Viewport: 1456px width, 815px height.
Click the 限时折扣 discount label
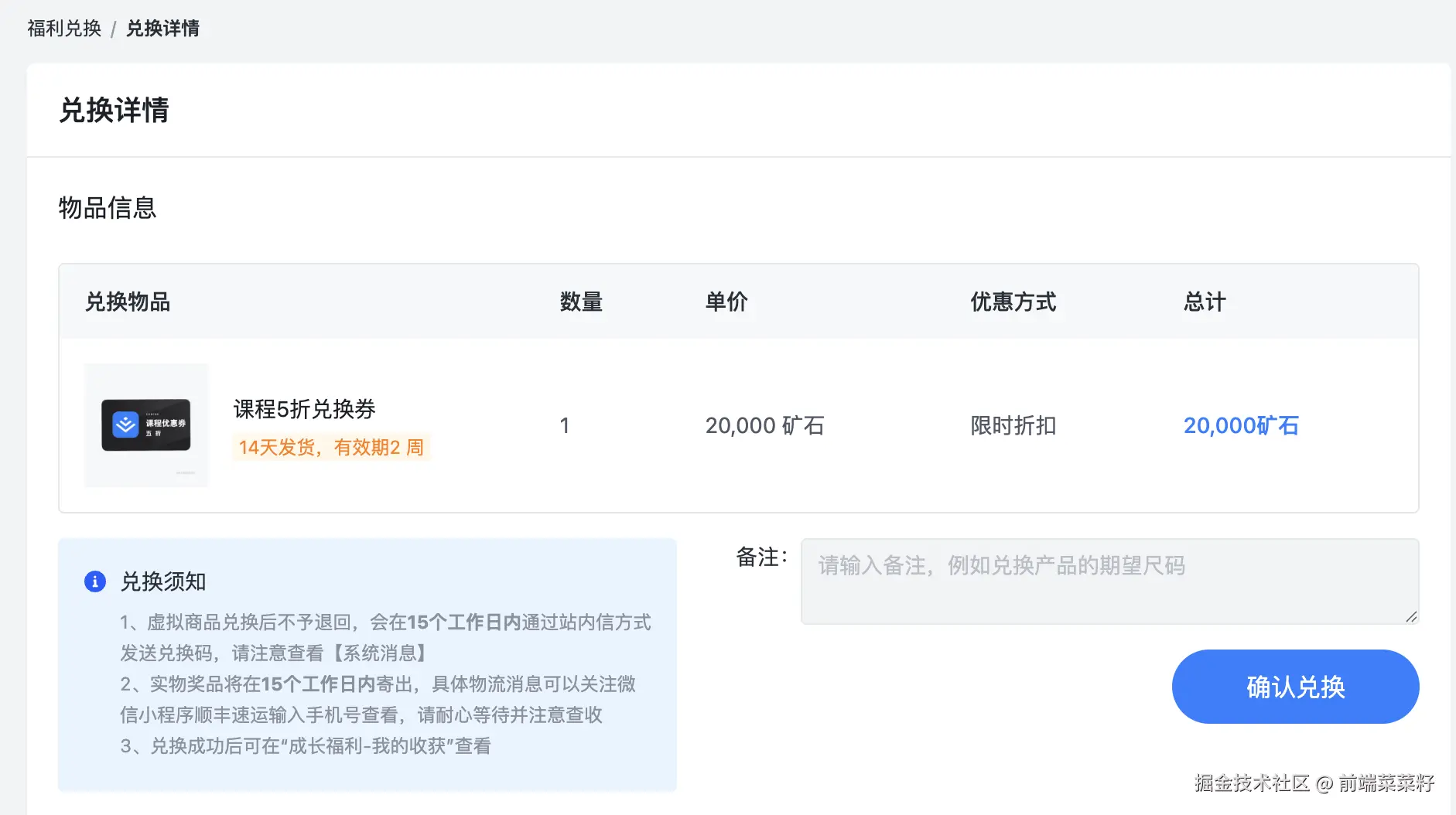point(1012,425)
